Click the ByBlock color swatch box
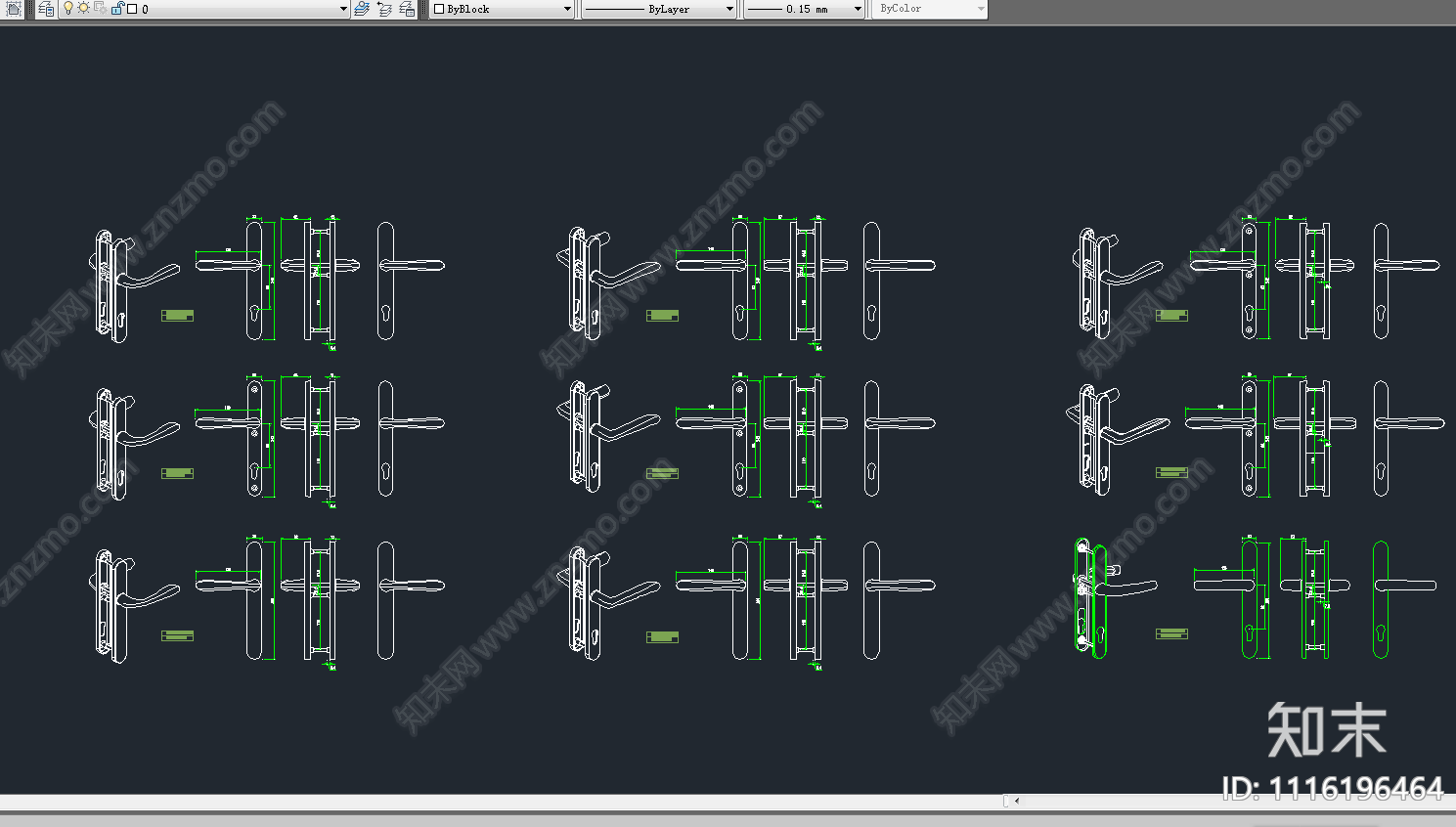The image size is (1456, 827). coord(439,9)
